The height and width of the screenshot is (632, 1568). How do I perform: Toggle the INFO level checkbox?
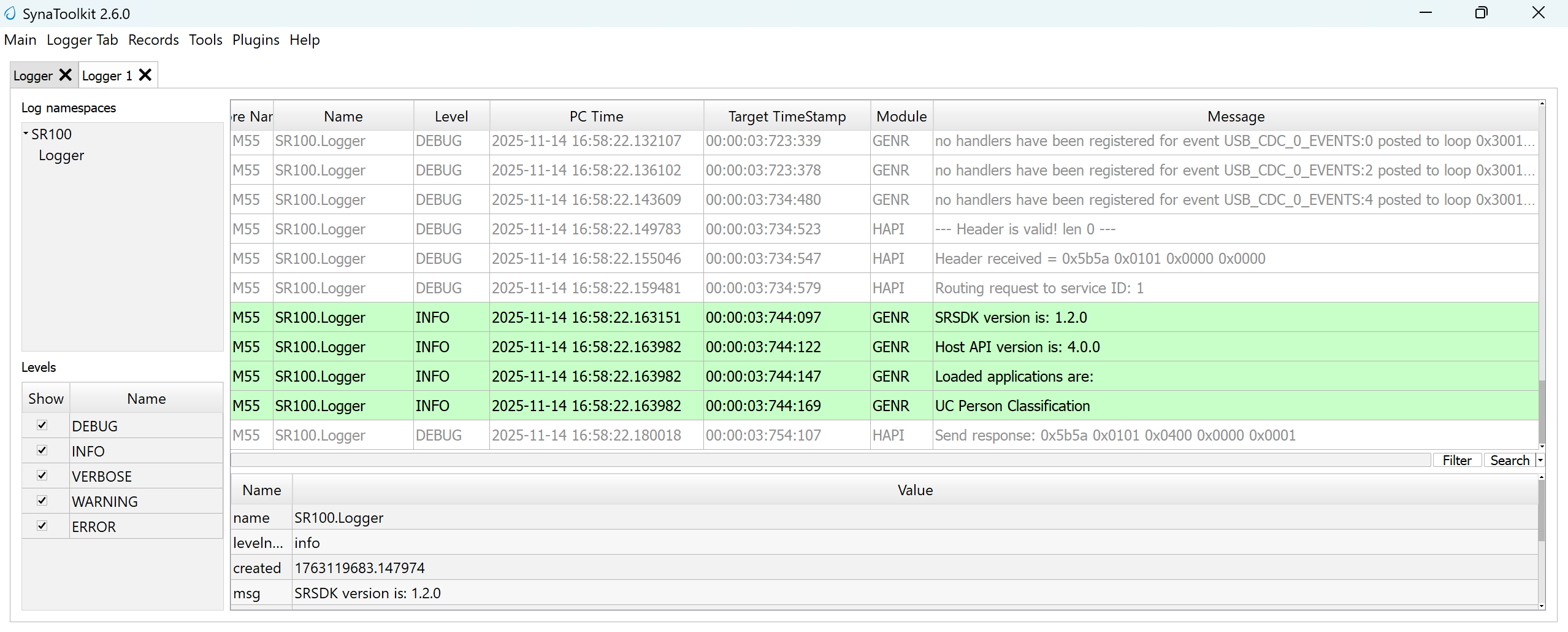[x=42, y=450]
